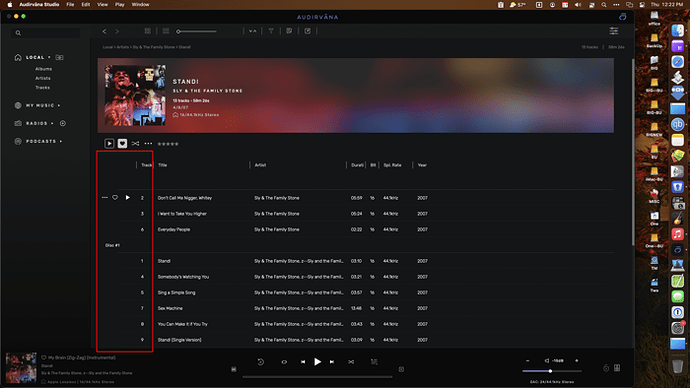The width and height of the screenshot is (690, 388).
Task: Open the sort order control in the toolbar
Action: pyautogui.click(x=253, y=31)
